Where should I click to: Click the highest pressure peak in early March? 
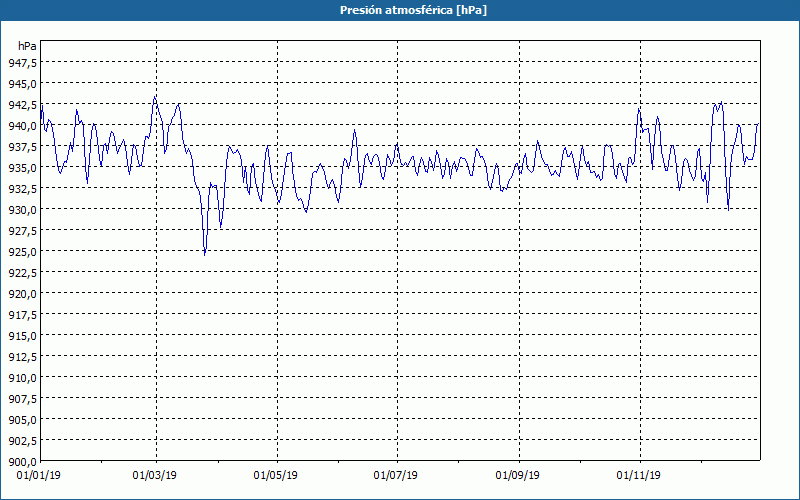[155, 96]
